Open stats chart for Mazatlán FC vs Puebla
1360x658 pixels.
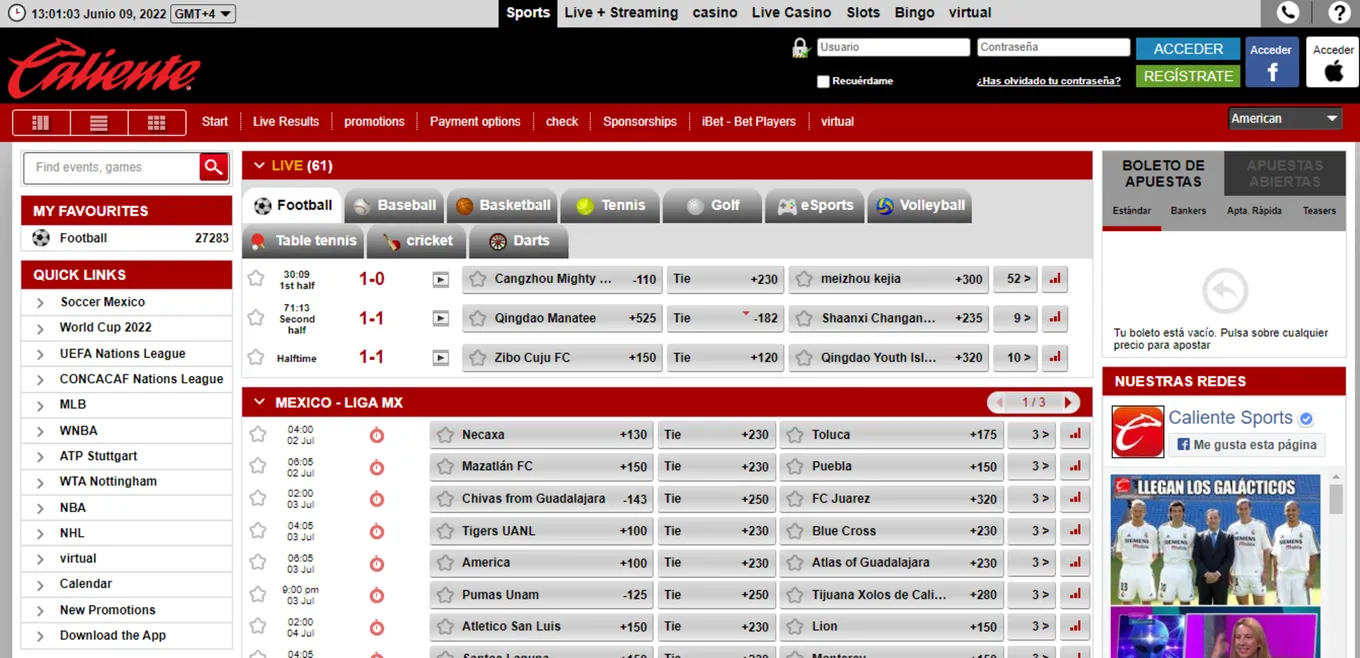tap(1075, 466)
